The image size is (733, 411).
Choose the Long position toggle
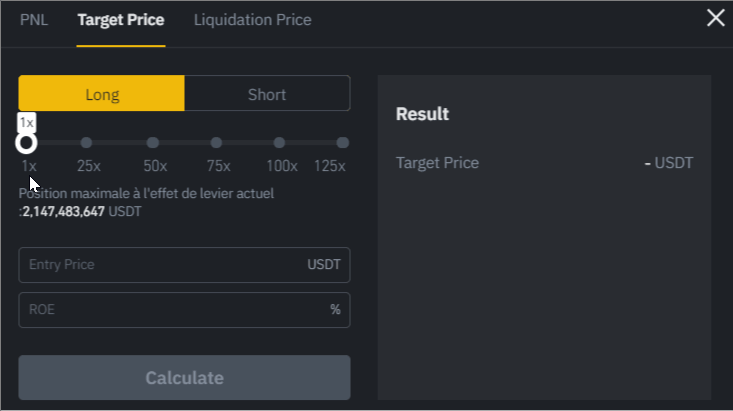(102, 94)
